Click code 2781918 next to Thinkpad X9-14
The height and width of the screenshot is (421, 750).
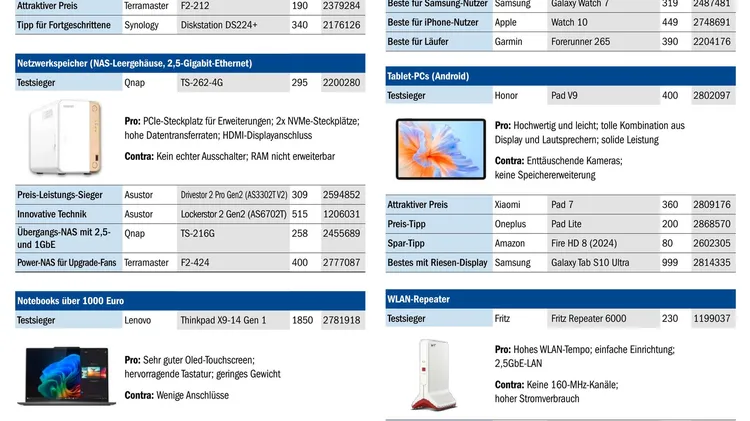point(340,321)
